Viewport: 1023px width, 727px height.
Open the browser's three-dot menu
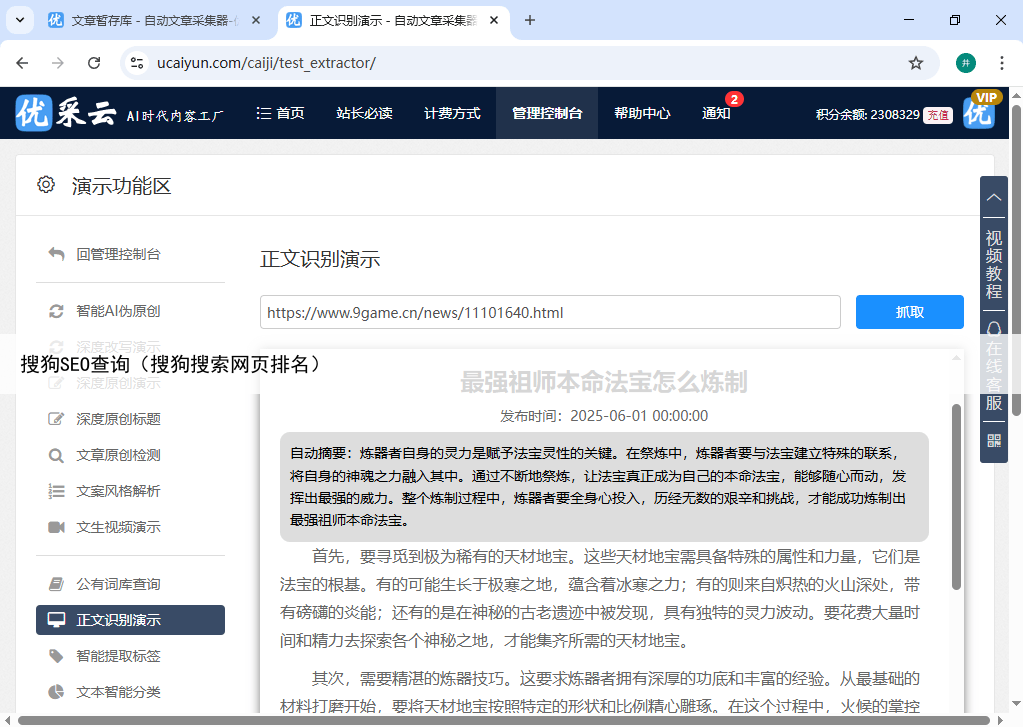click(x=1001, y=63)
